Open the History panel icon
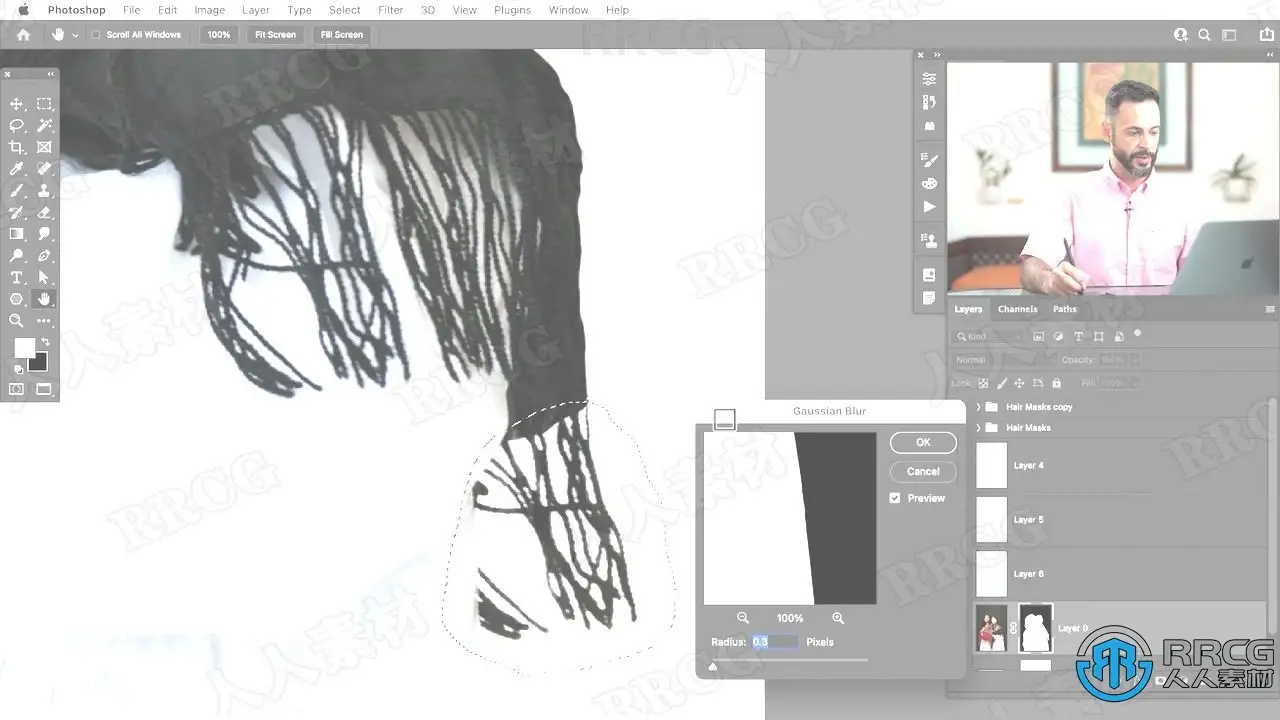1280x720 pixels. 929,102
